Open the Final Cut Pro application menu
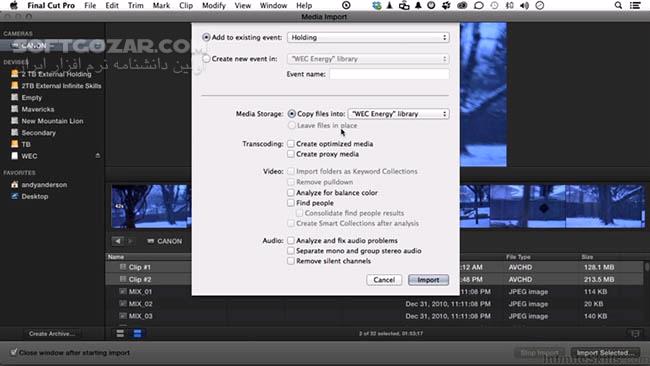This screenshot has width=650, height=366. [x=51, y=5]
